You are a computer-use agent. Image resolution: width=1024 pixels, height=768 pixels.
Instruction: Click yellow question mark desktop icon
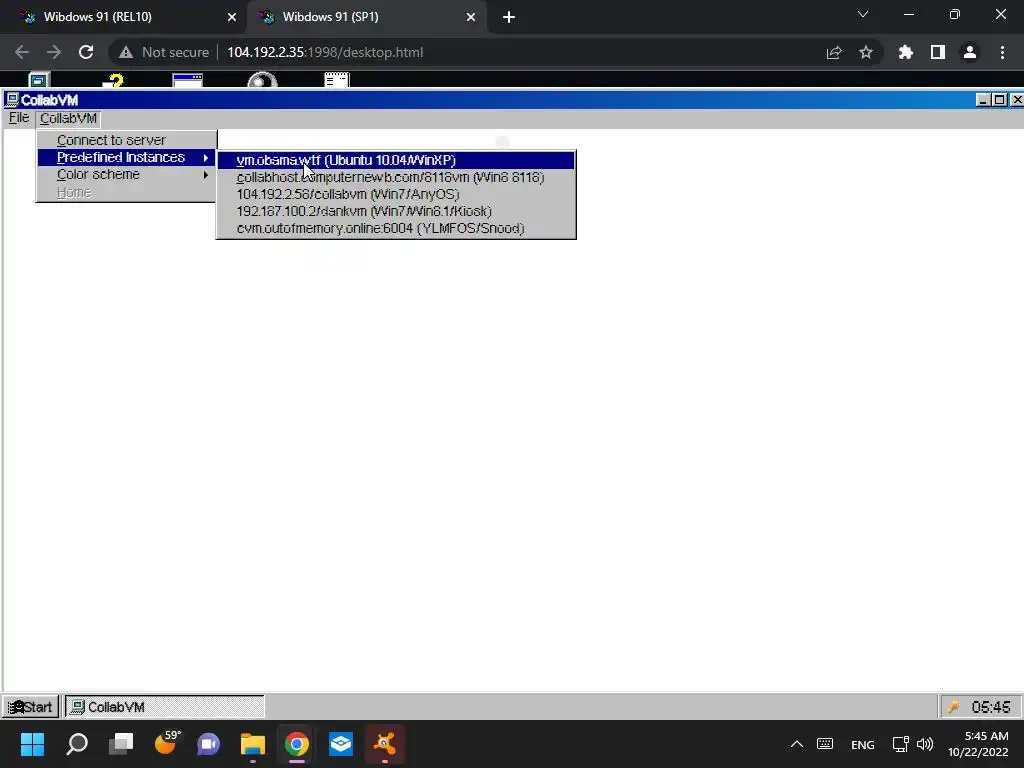tap(115, 80)
